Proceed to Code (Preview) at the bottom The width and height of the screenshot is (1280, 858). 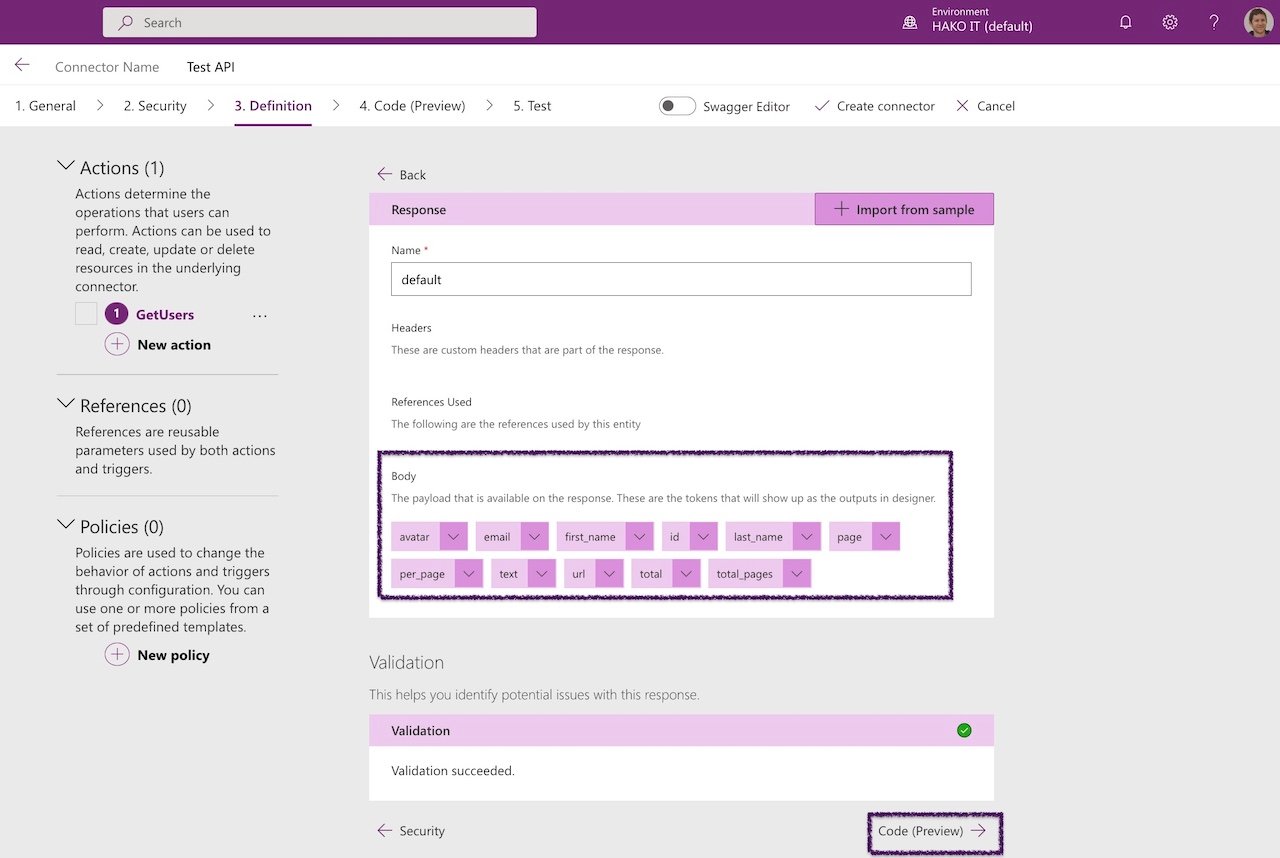click(932, 830)
